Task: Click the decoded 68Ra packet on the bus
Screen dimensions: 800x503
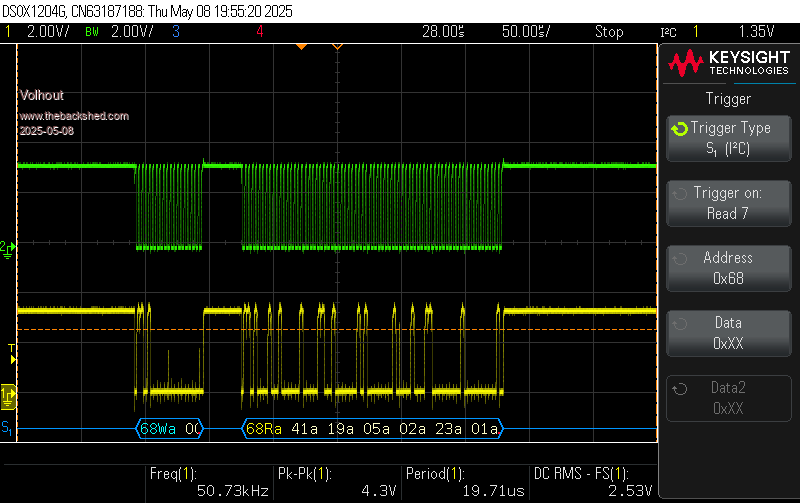Action: (264, 429)
